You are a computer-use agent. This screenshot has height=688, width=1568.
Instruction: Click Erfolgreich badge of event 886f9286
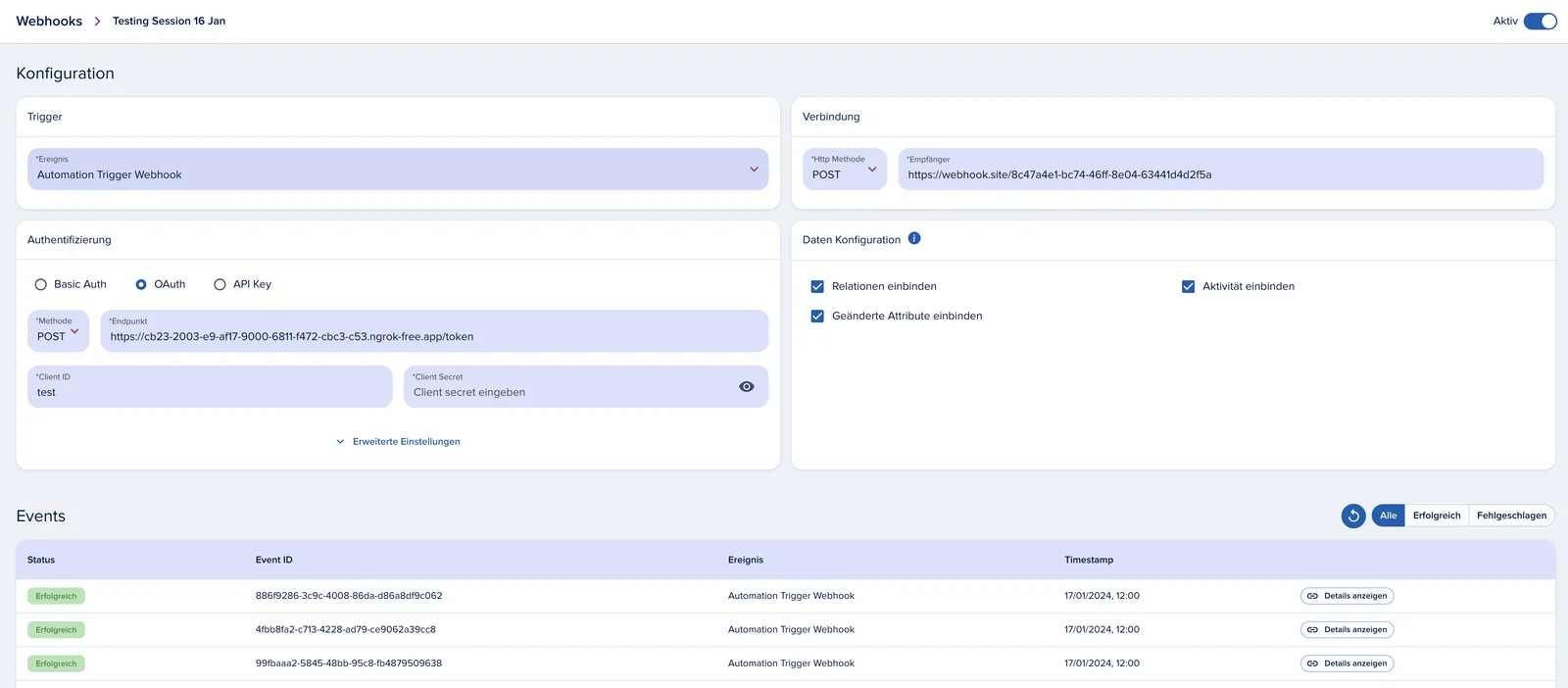click(57, 596)
